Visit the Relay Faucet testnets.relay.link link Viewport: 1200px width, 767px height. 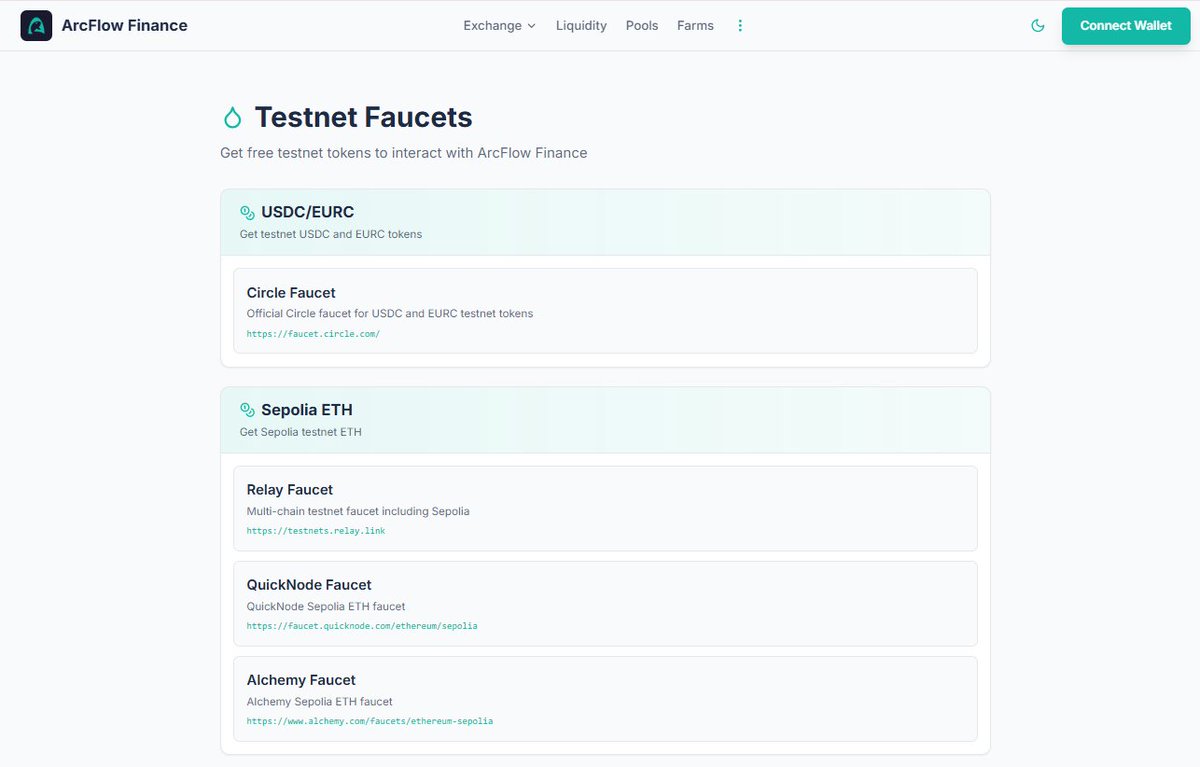[316, 531]
